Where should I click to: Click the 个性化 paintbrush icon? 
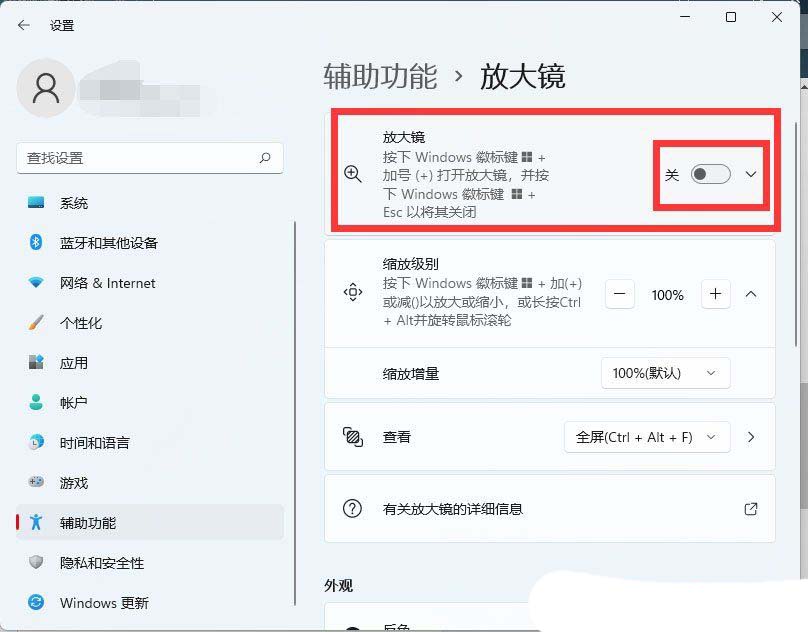pyautogui.click(x=36, y=323)
